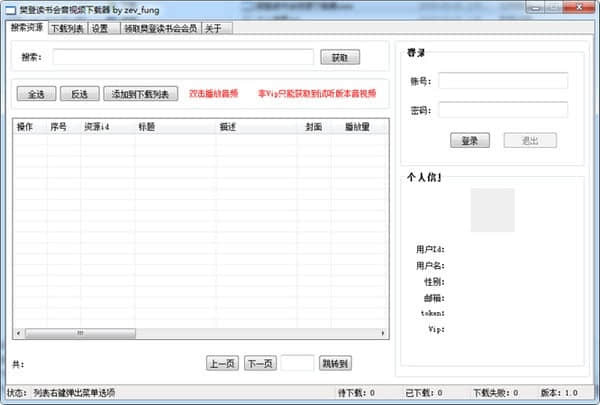Click the red 非Vip notice text

(x=317, y=93)
